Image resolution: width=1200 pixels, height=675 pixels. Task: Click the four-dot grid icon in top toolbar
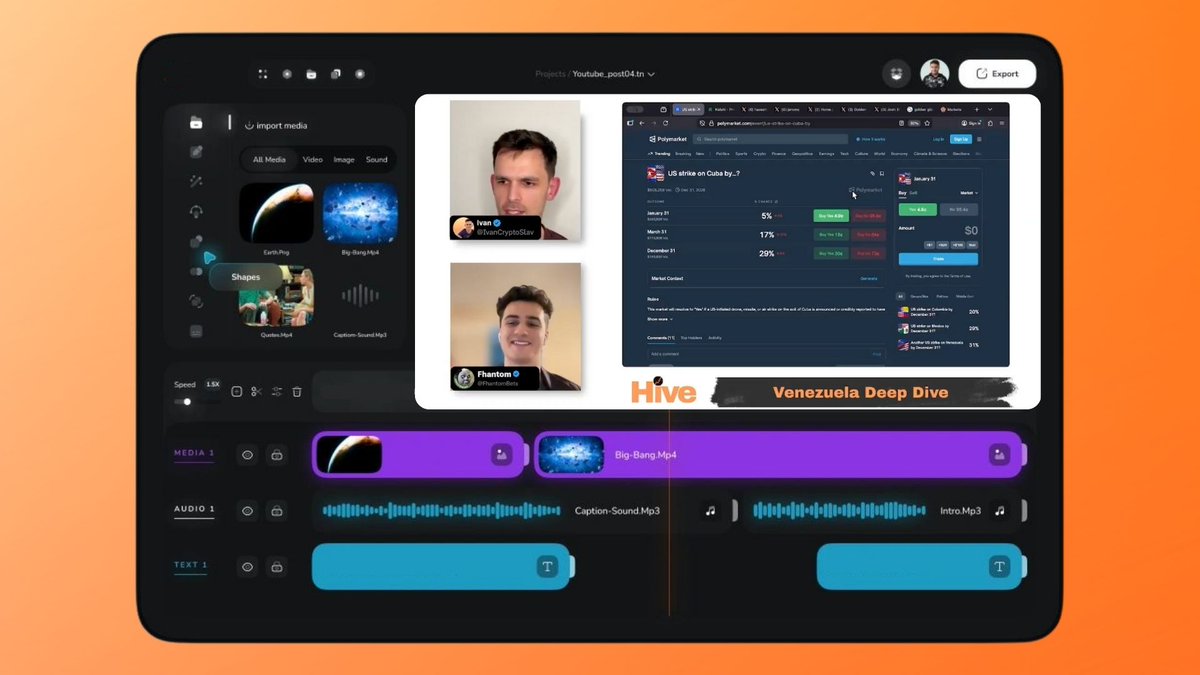pyautogui.click(x=263, y=74)
